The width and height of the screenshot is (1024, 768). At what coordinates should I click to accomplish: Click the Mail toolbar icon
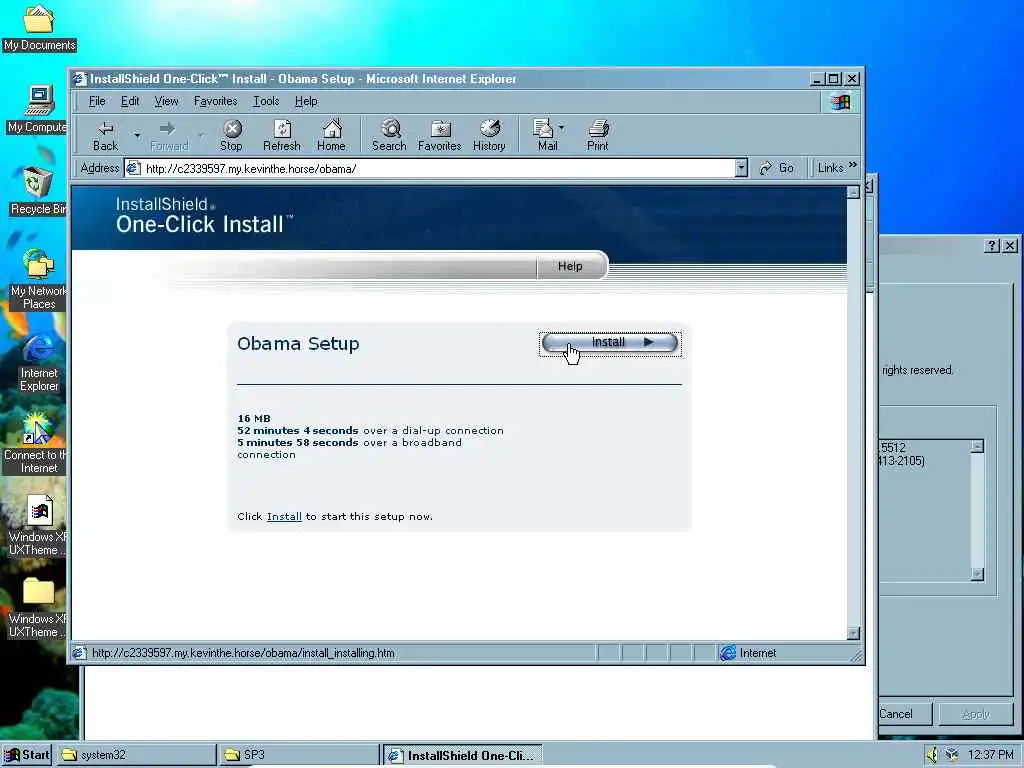[546, 136]
